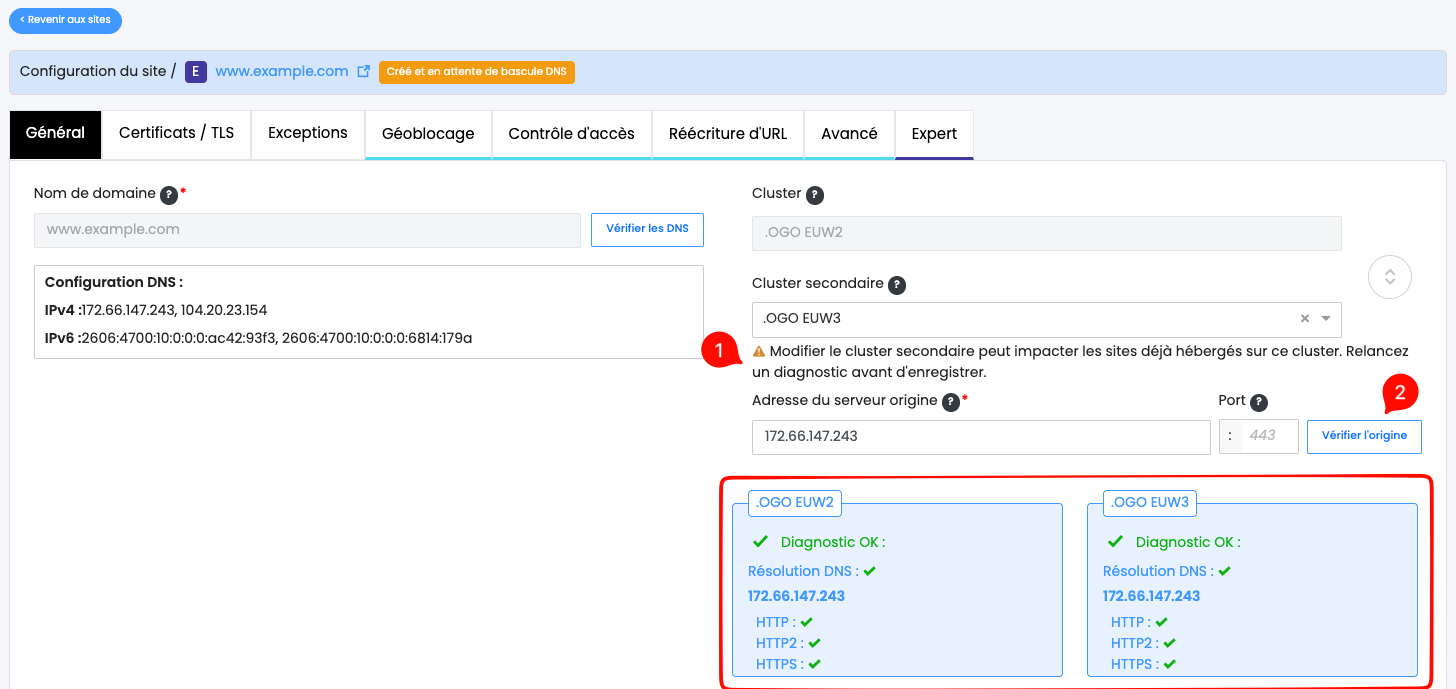The height and width of the screenshot is (689, 1456).
Task: Click the Port 443 input field
Action: click(x=1270, y=436)
